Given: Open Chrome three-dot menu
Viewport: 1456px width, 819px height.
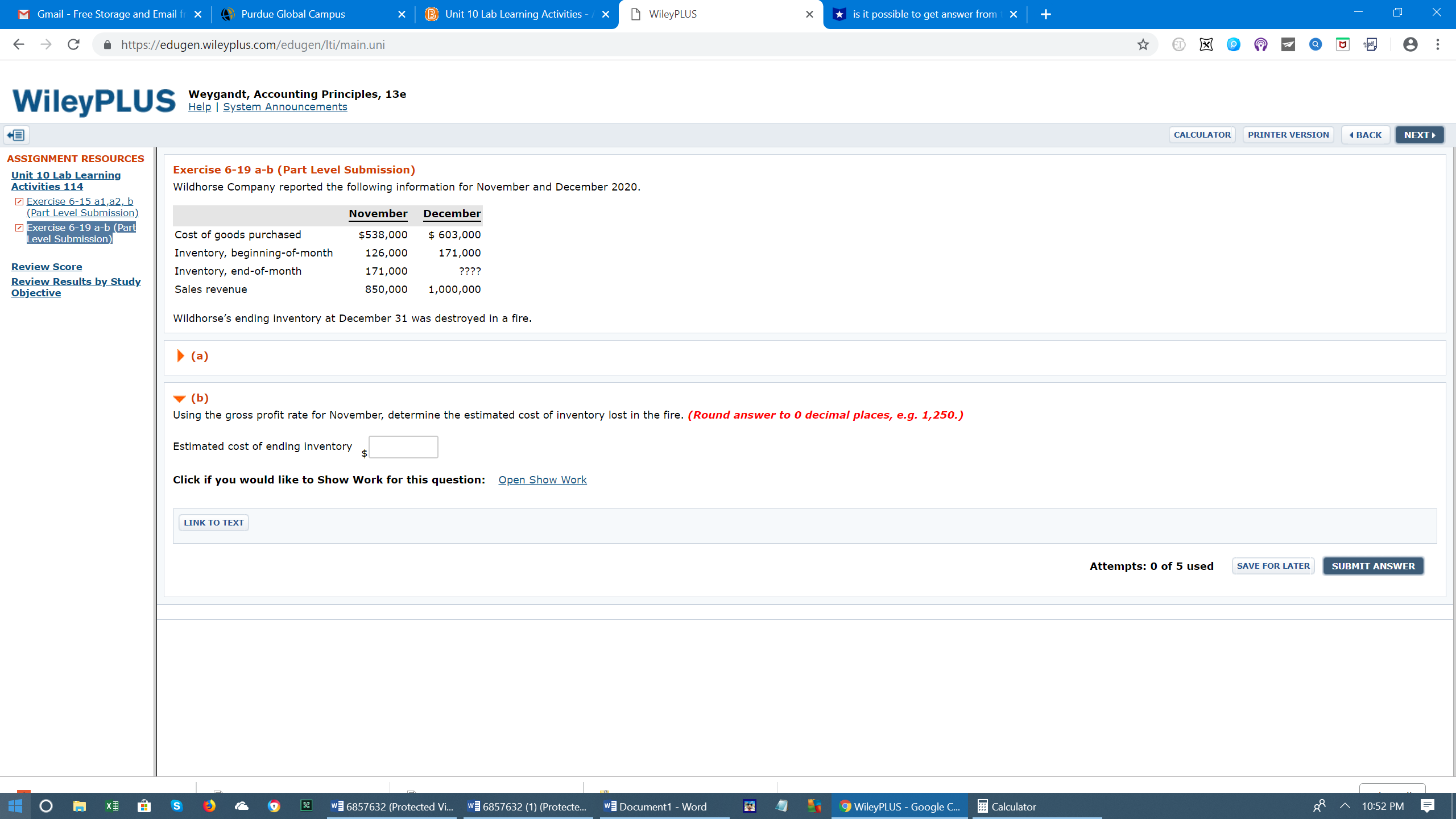Looking at the screenshot, I should [1437, 44].
